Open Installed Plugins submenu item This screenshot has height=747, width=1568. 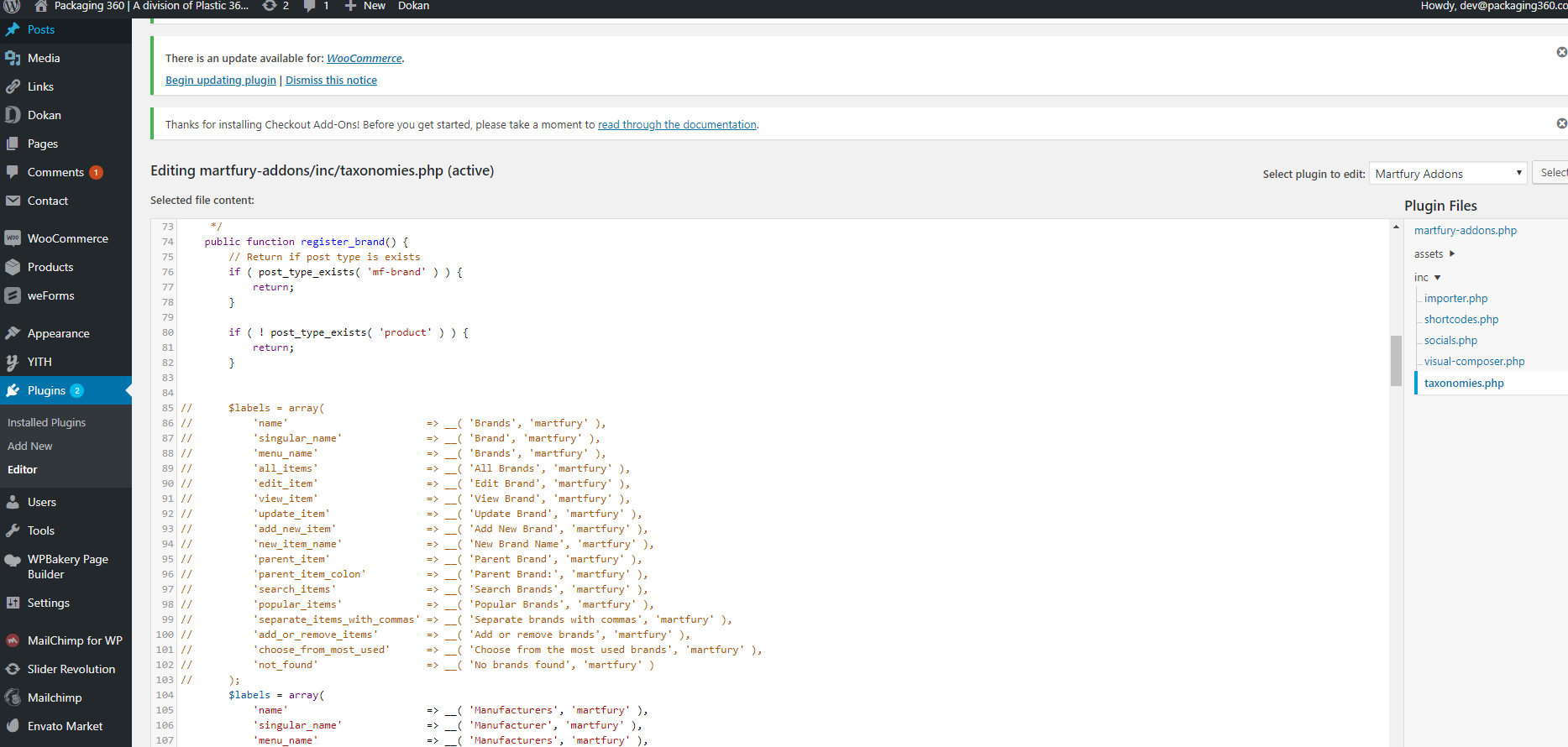coord(46,422)
